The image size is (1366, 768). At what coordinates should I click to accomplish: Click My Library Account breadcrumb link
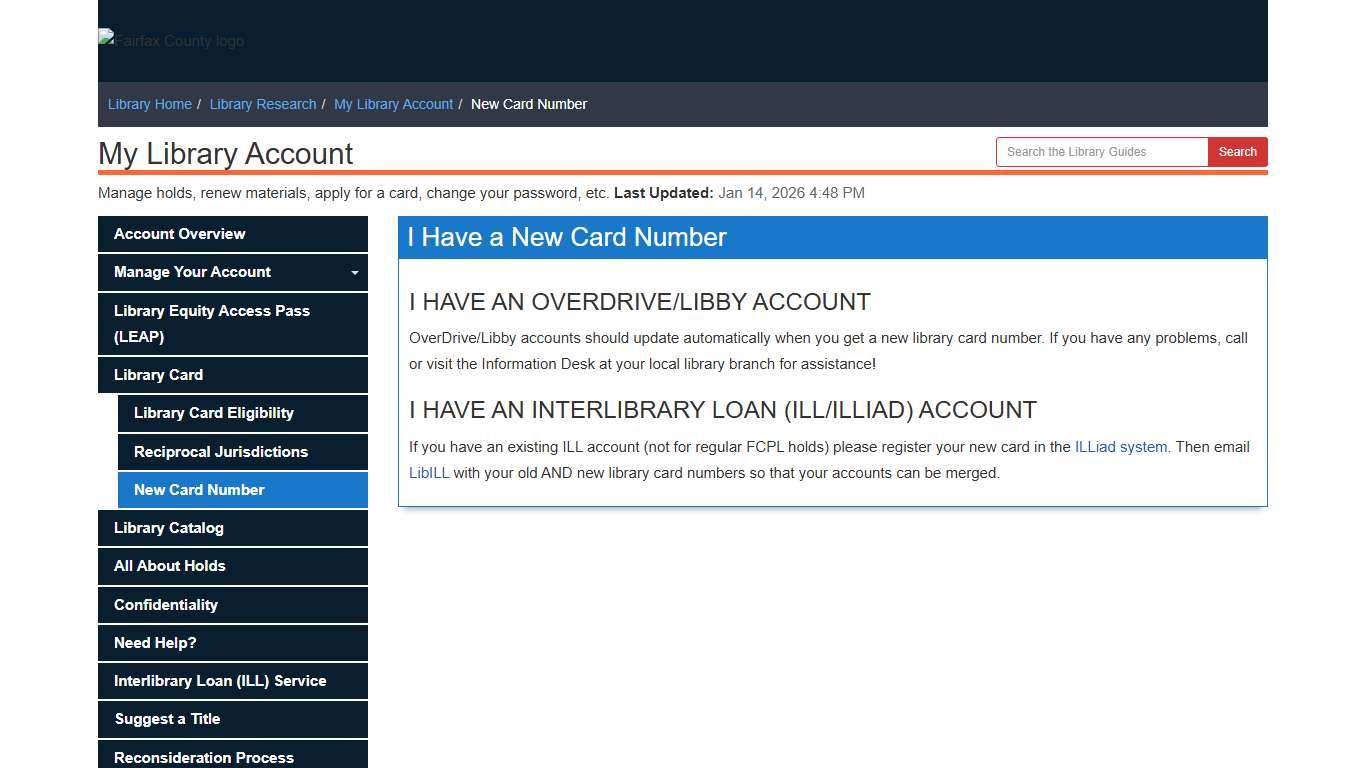click(x=393, y=103)
